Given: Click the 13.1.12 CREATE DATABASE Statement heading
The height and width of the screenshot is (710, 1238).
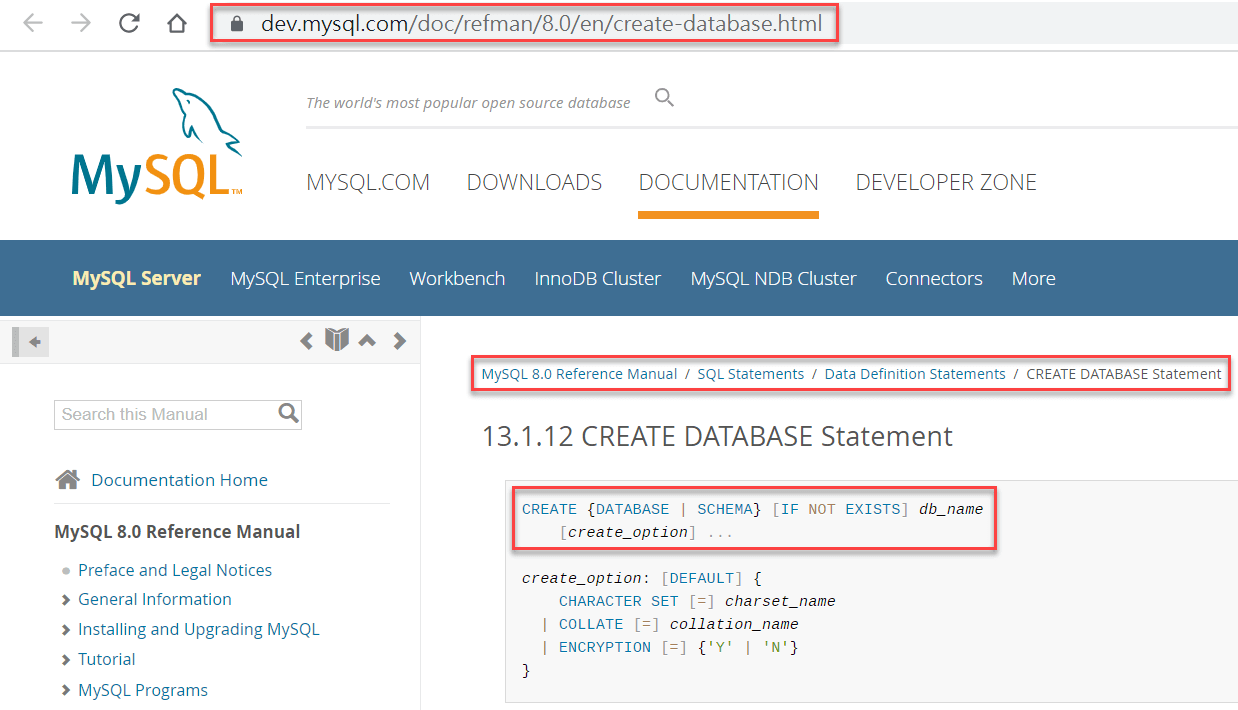Looking at the screenshot, I should tap(717, 436).
